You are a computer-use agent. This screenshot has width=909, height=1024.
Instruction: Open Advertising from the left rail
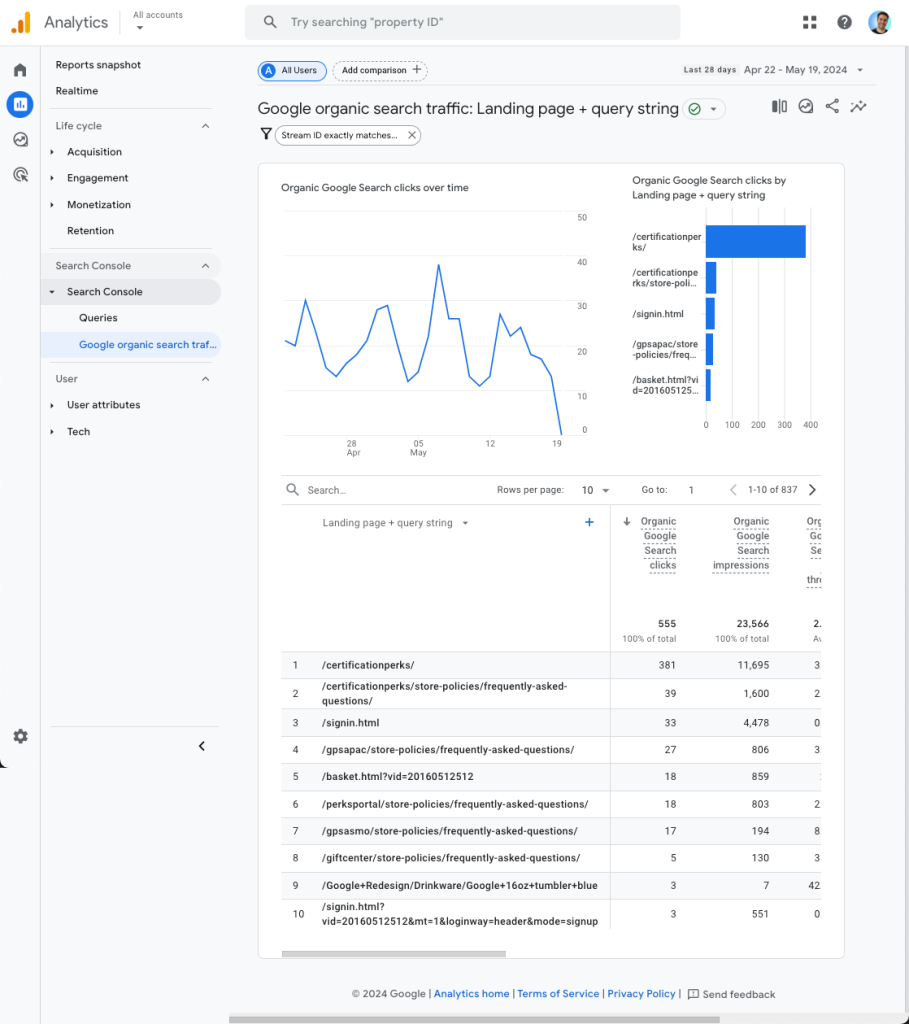tap(20, 174)
